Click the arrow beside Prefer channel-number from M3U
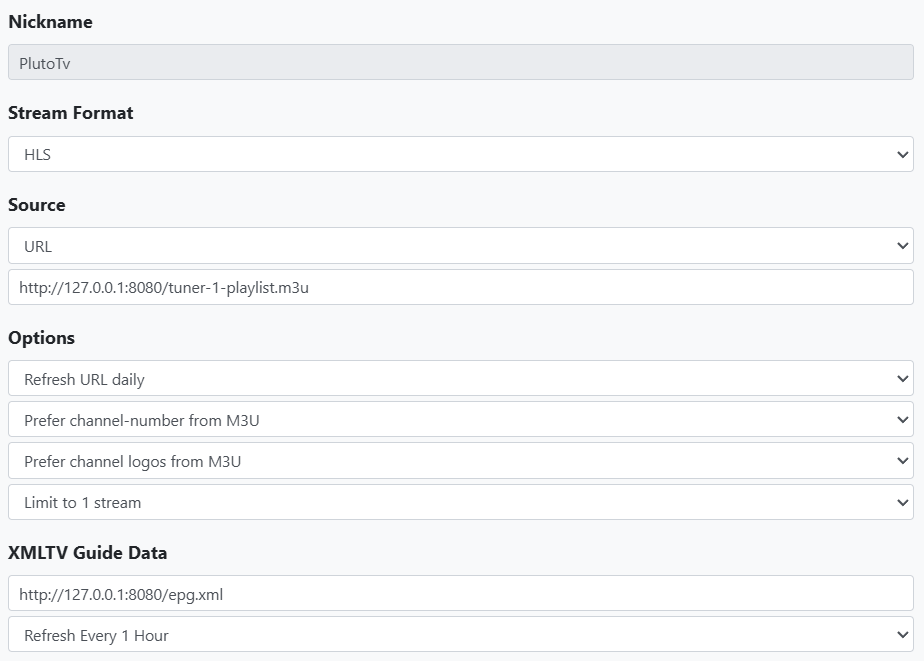Viewport: 924px width, 661px height. pos(903,420)
